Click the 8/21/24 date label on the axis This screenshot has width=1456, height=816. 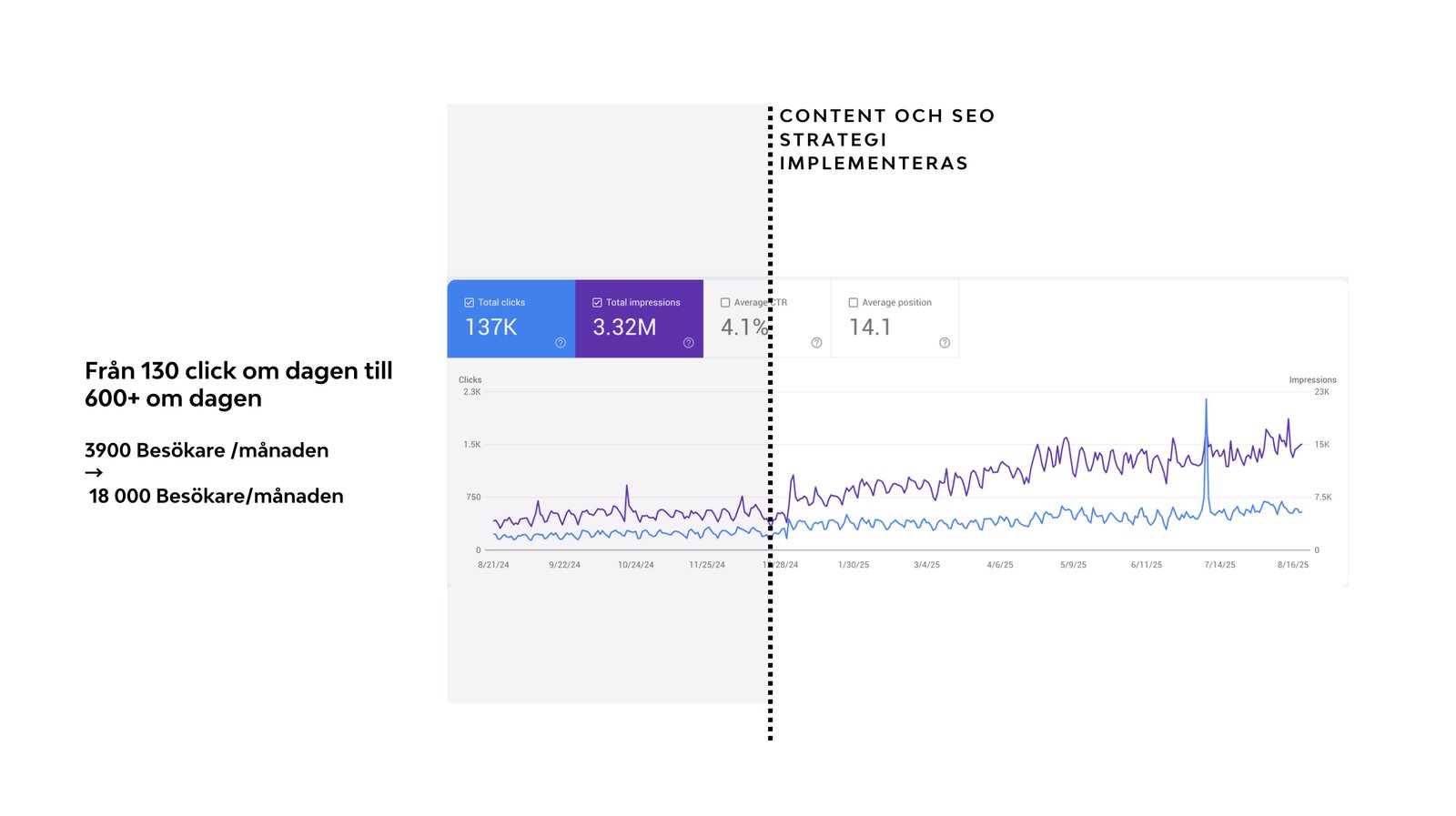pyautogui.click(x=493, y=565)
